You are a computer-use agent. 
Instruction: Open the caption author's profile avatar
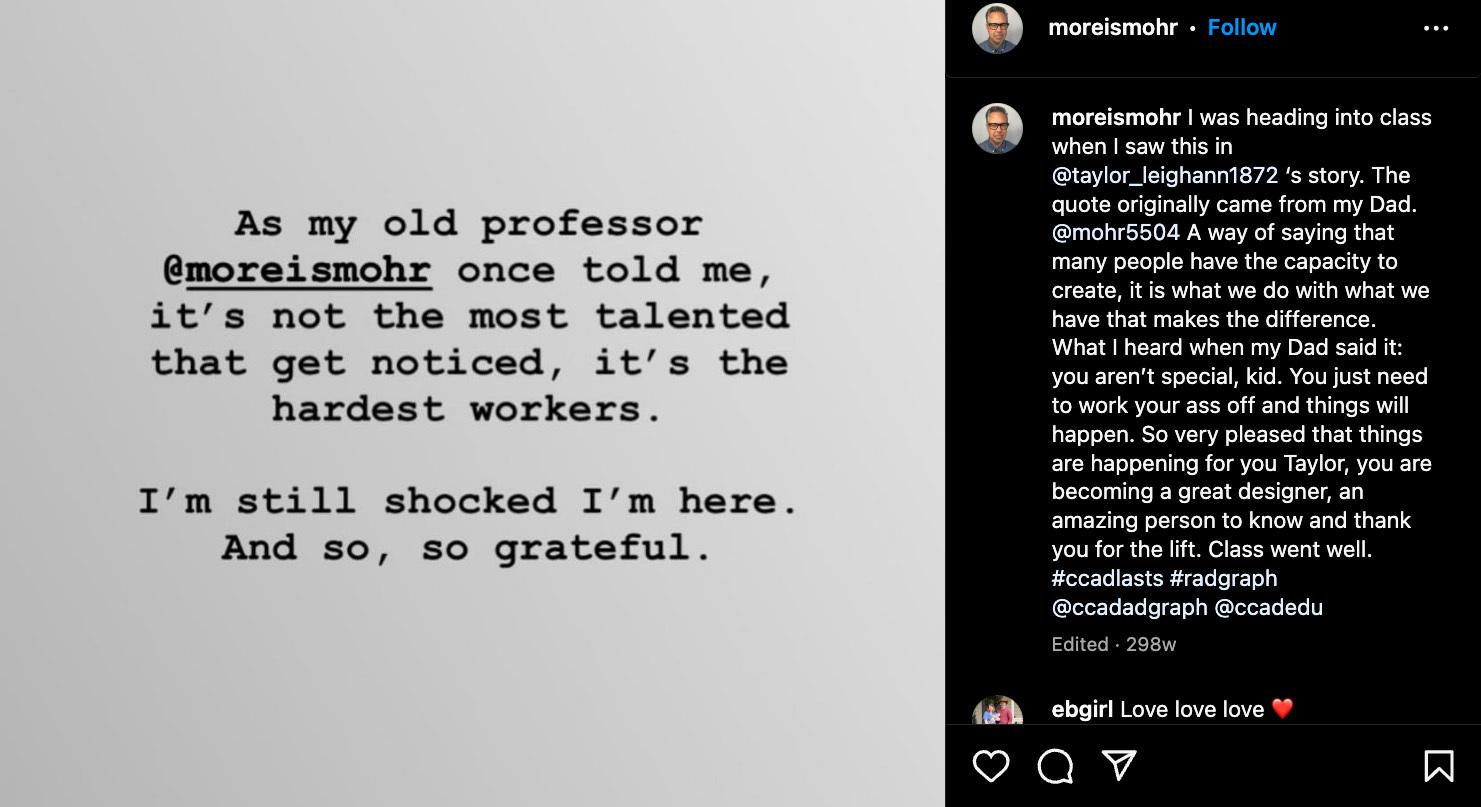click(x=997, y=128)
